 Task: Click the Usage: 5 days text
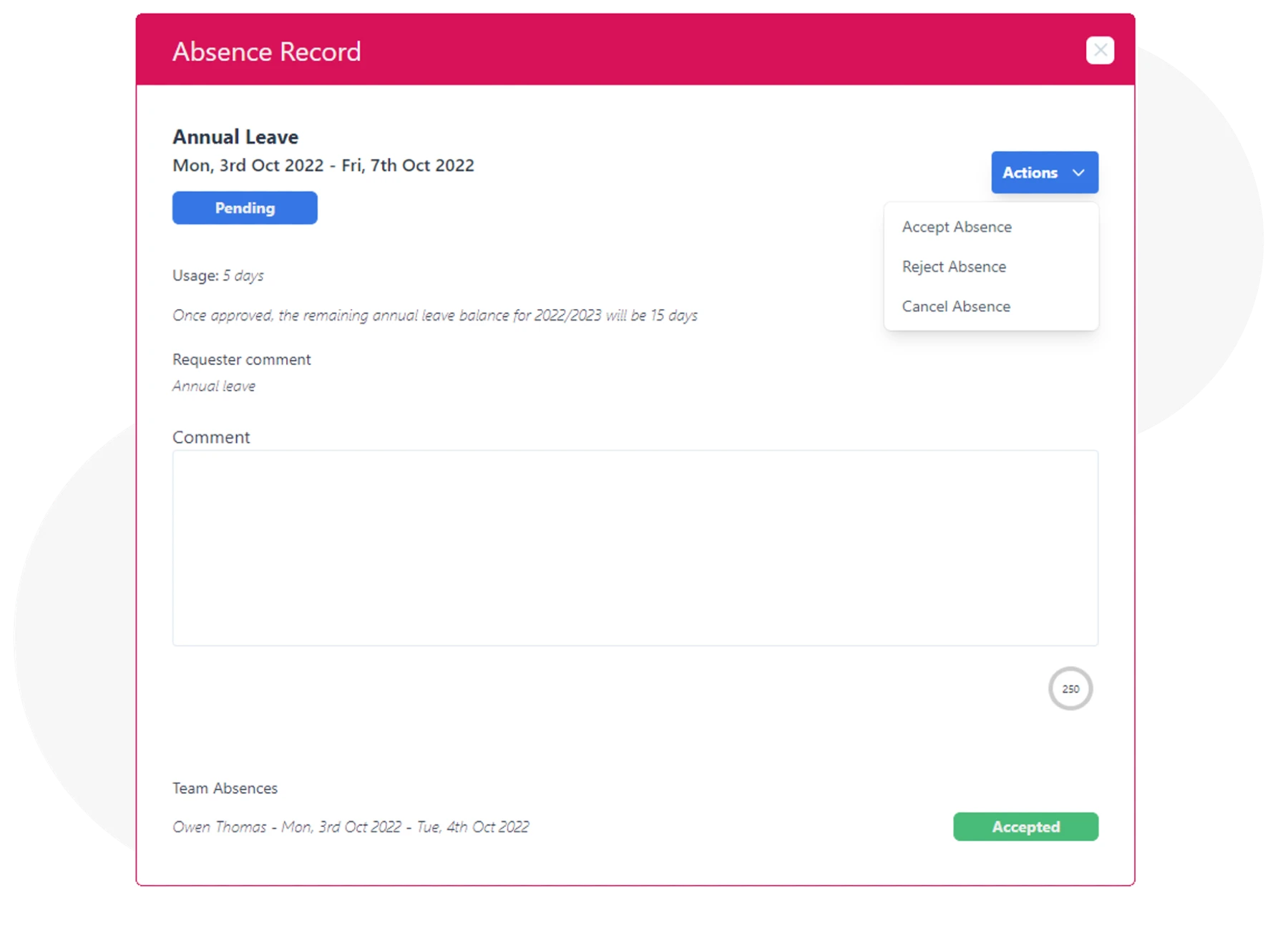pos(217,275)
